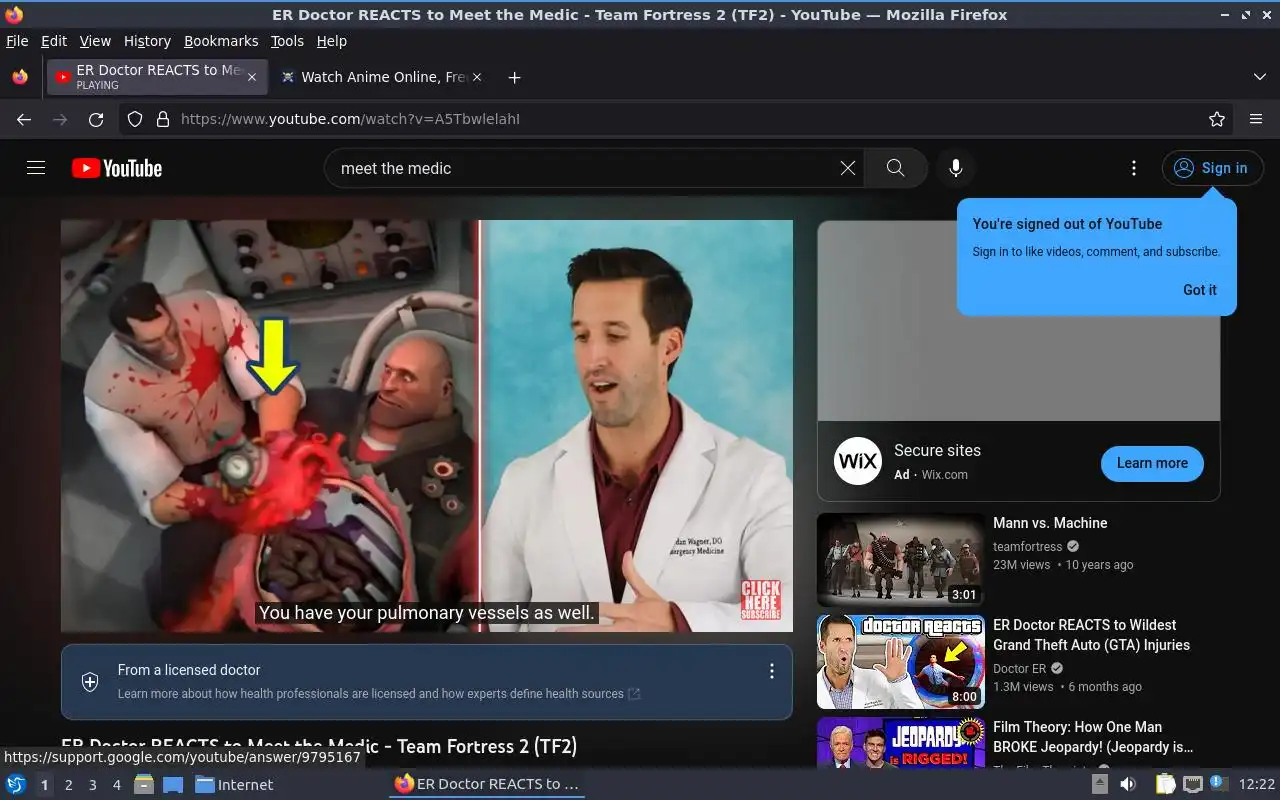Open the clipboard tray icon

click(x=1165, y=784)
